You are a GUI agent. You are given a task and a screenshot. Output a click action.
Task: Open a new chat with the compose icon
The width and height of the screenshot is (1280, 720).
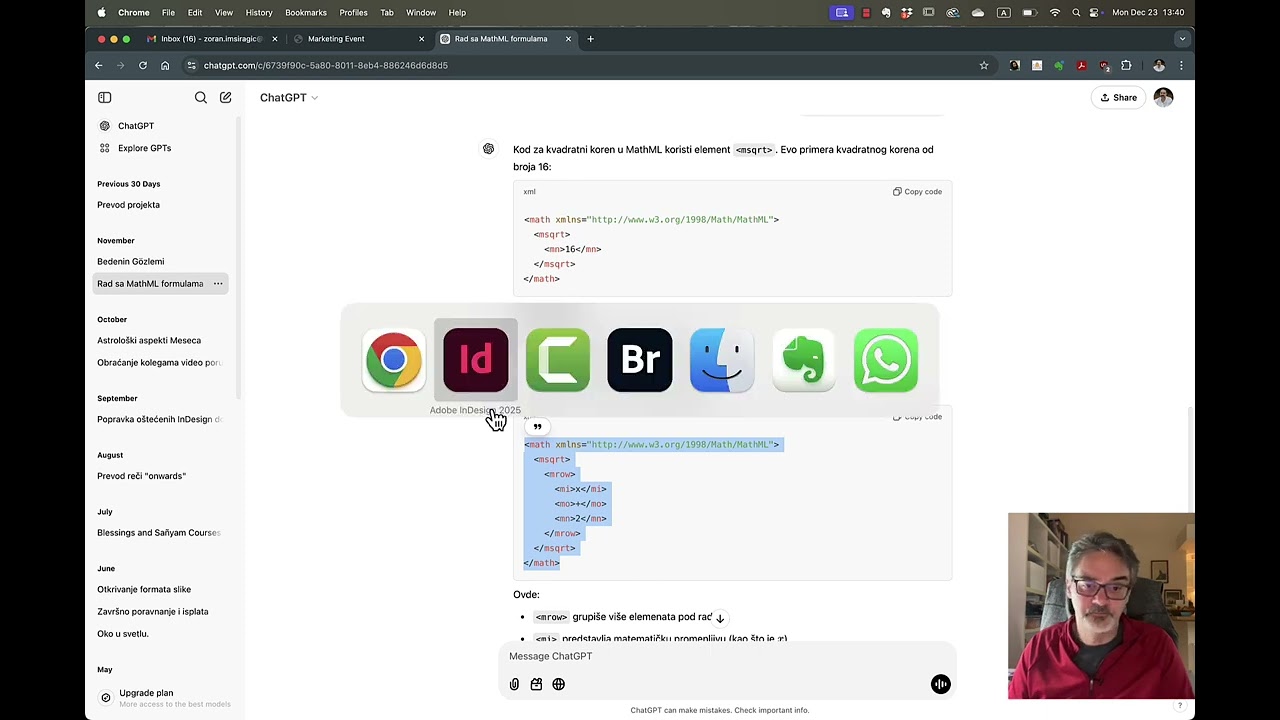point(225,97)
